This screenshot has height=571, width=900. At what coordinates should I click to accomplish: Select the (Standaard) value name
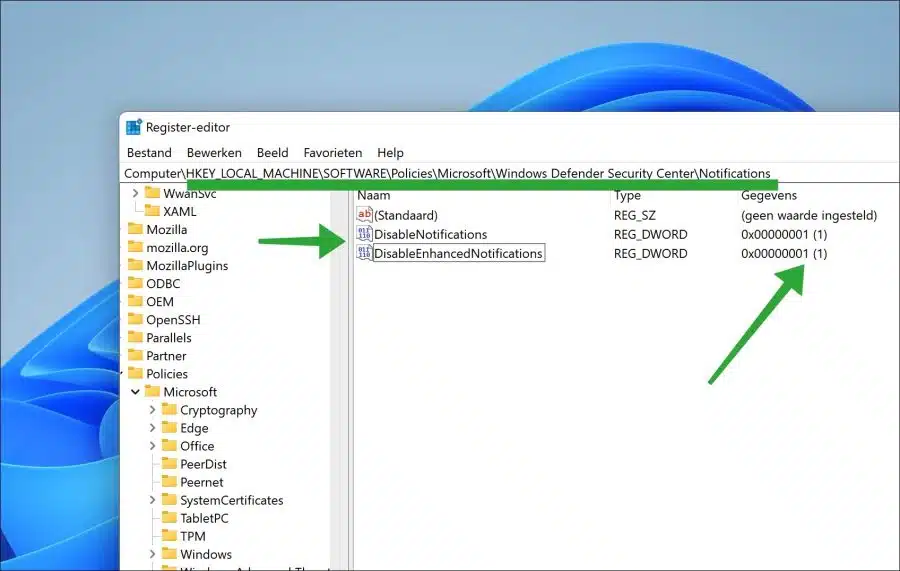point(406,215)
